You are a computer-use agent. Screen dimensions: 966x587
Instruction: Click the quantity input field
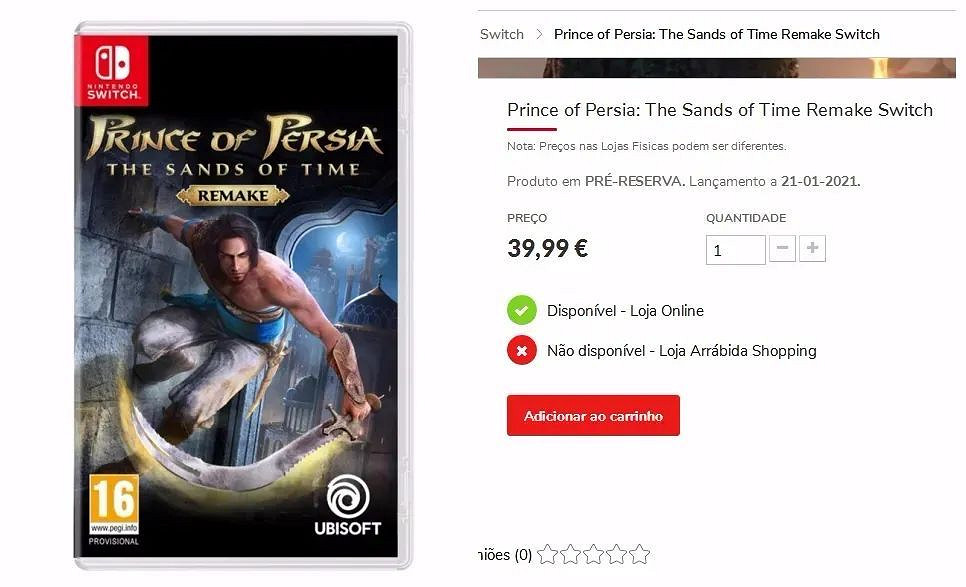(x=735, y=250)
